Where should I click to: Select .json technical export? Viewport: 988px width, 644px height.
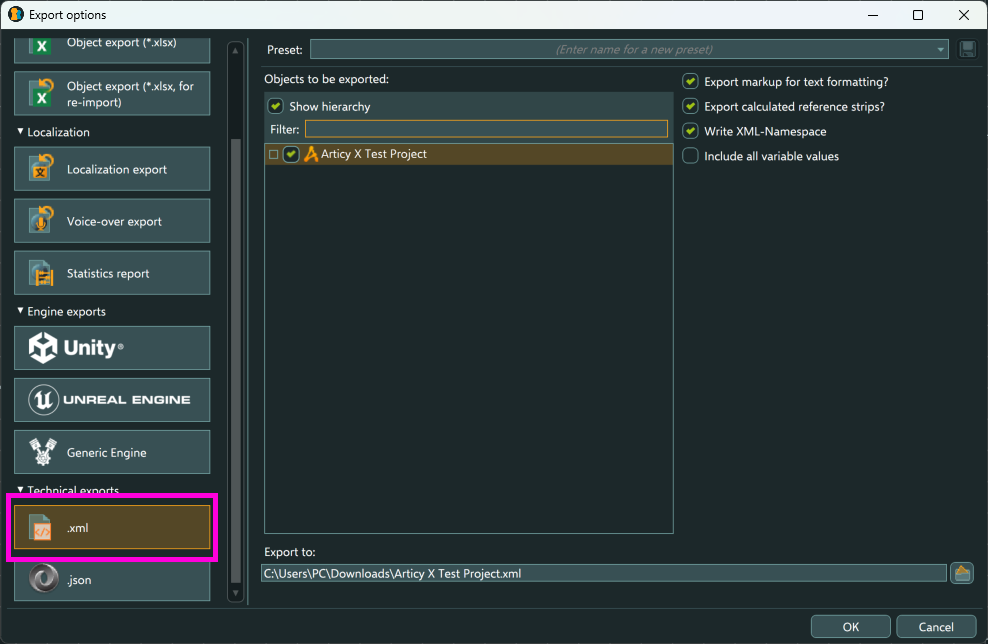tap(112, 580)
